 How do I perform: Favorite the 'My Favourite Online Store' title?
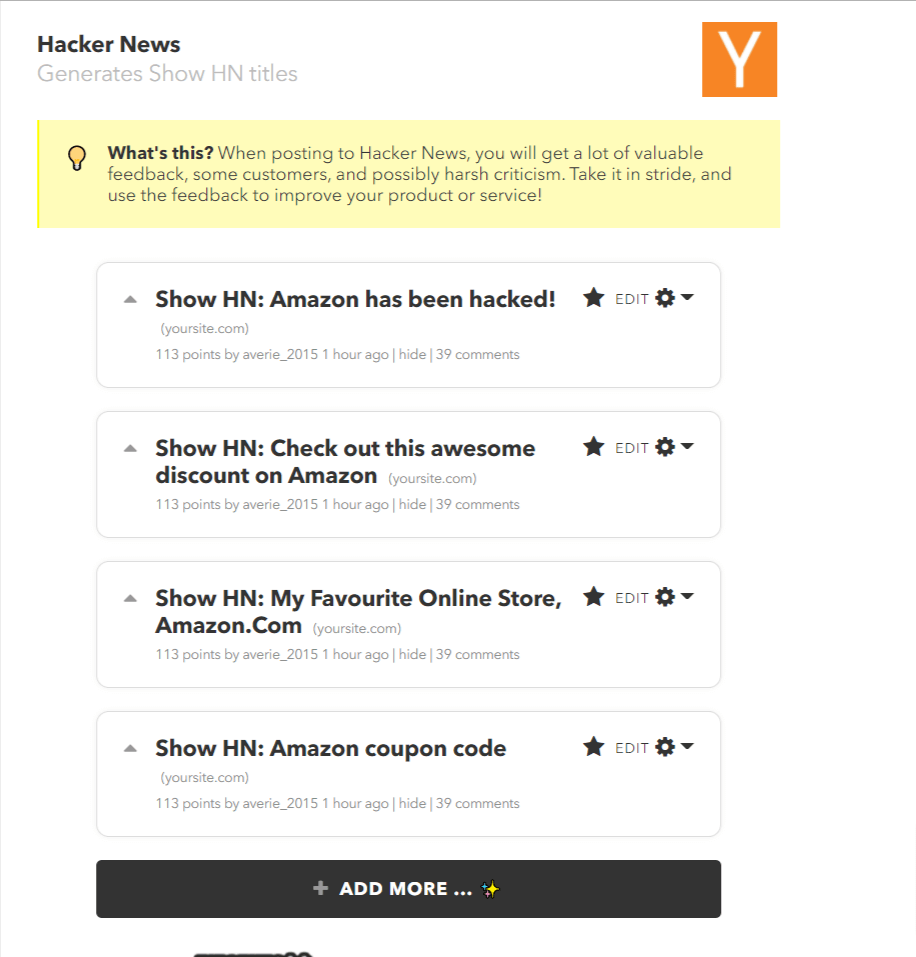click(593, 597)
